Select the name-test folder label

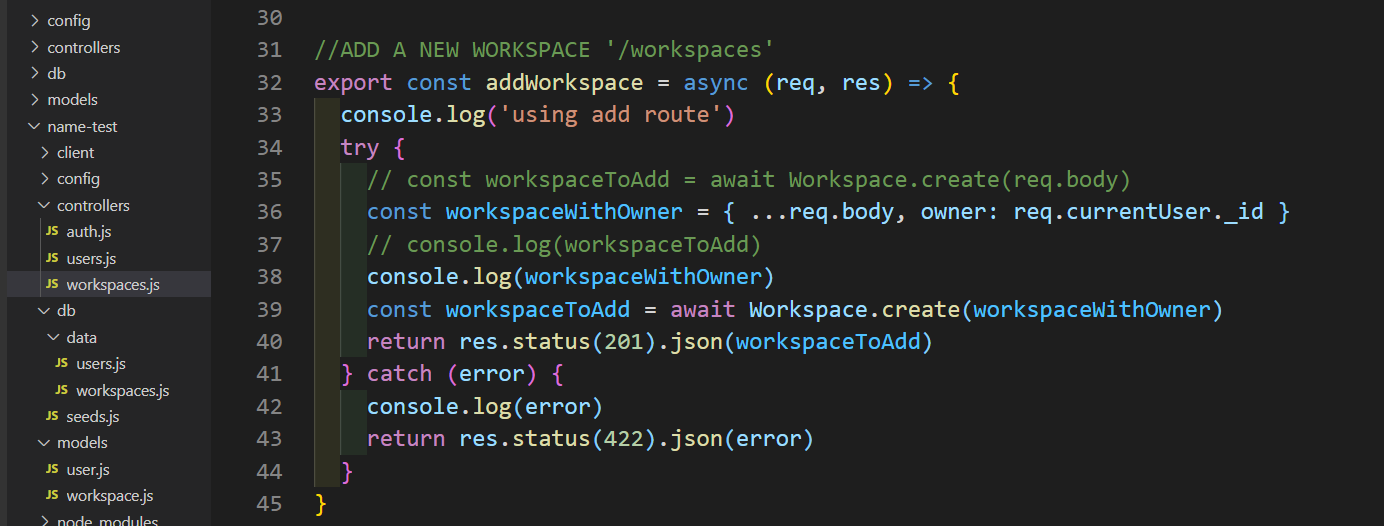tap(82, 127)
